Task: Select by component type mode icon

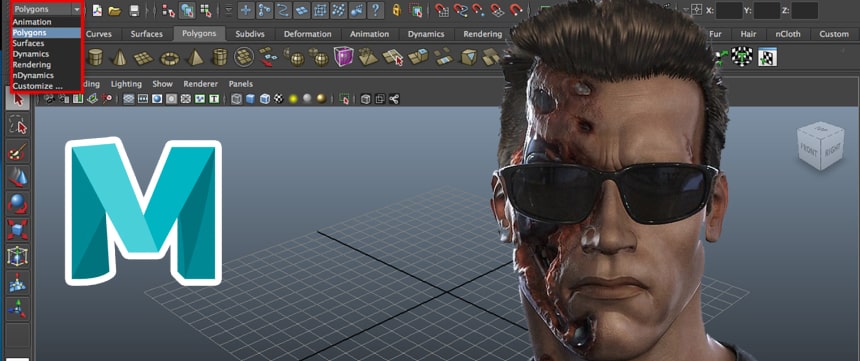Action: pos(205,10)
